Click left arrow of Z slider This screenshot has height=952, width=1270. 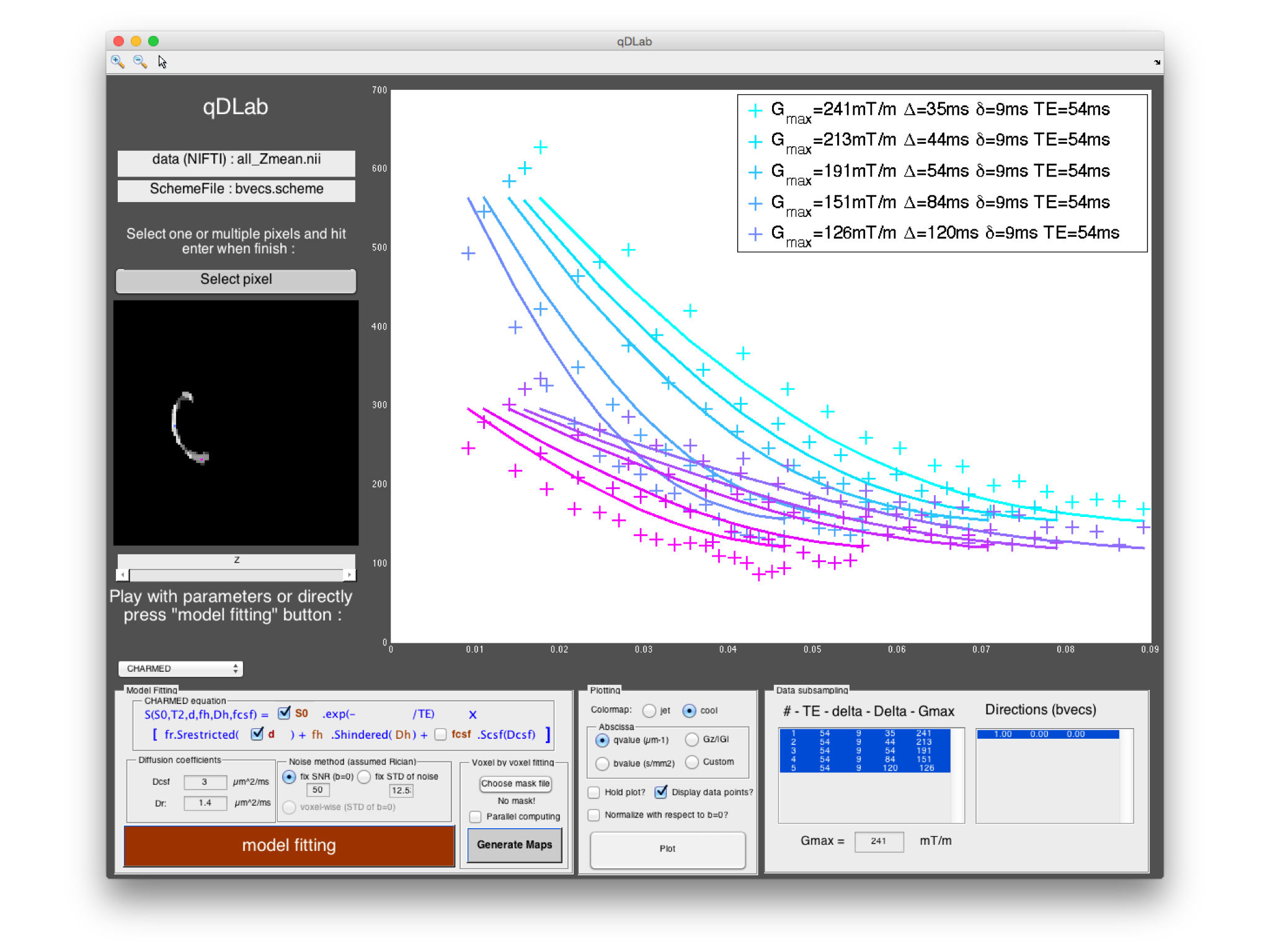pyautogui.click(x=123, y=575)
